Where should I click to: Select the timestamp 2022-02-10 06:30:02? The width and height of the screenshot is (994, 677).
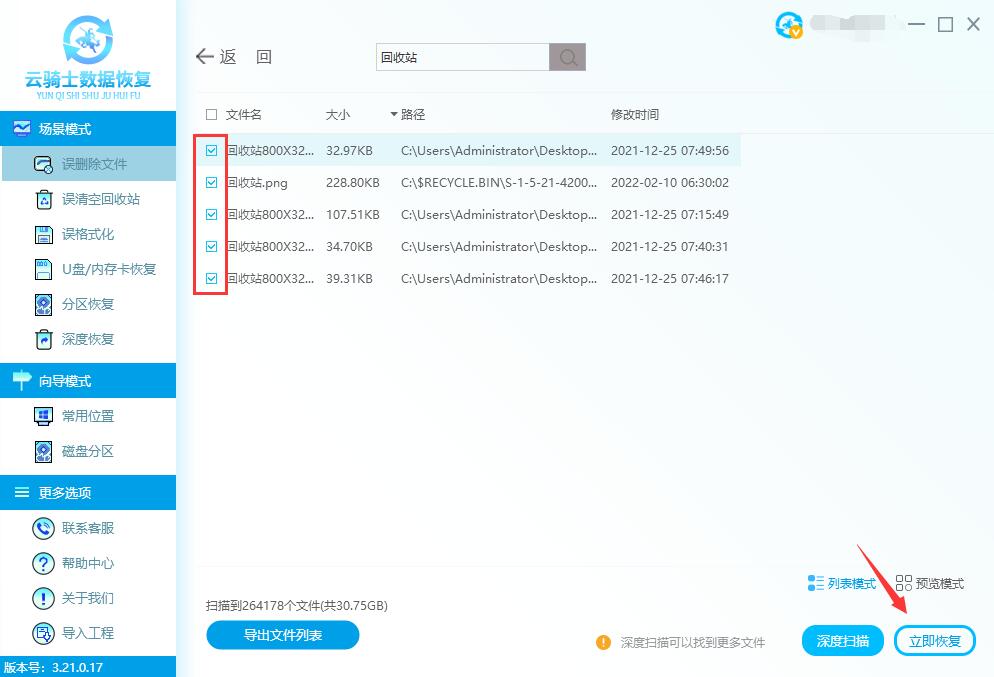(x=669, y=183)
